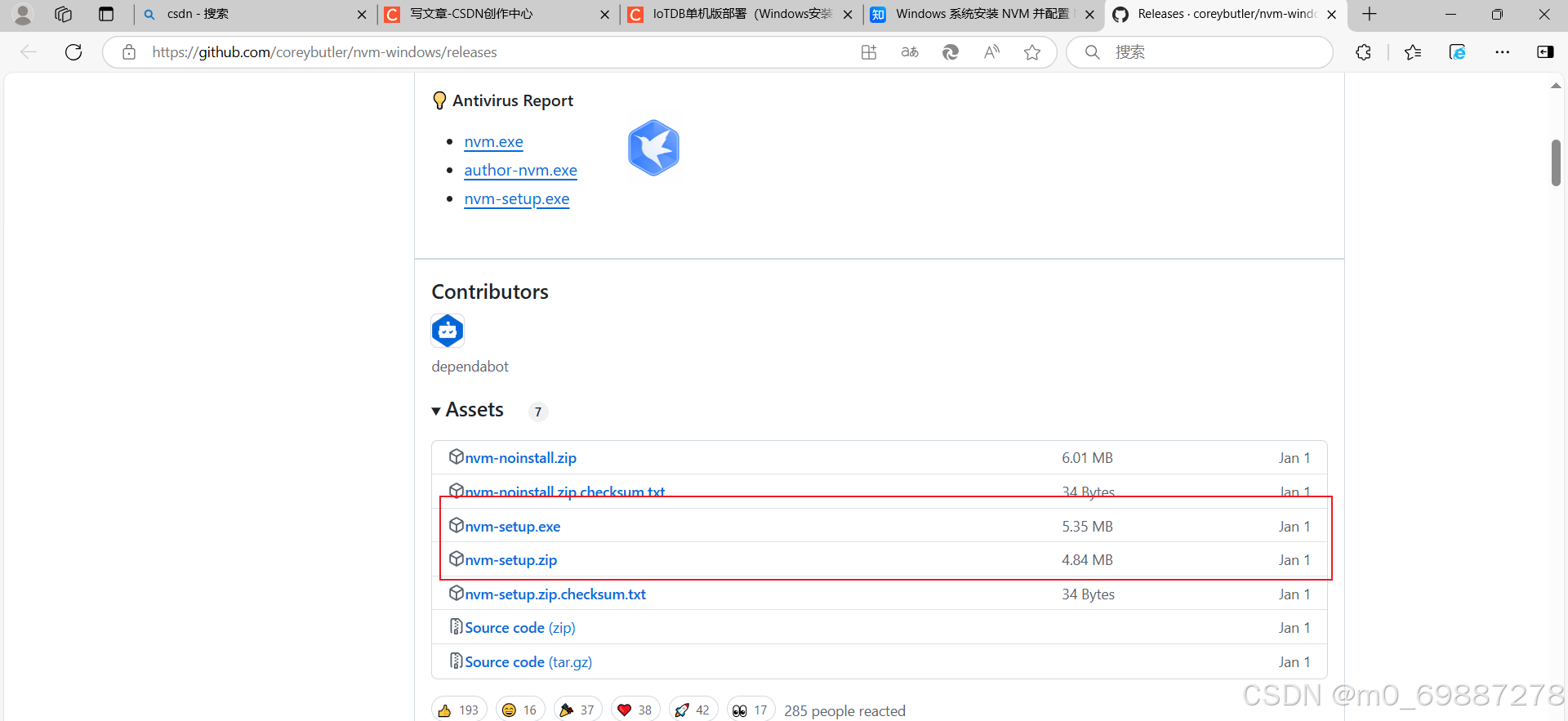Click the page vertical scrollbar thumb
The height and width of the screenshot is (721, 1568).
(x=1556, y=162)
